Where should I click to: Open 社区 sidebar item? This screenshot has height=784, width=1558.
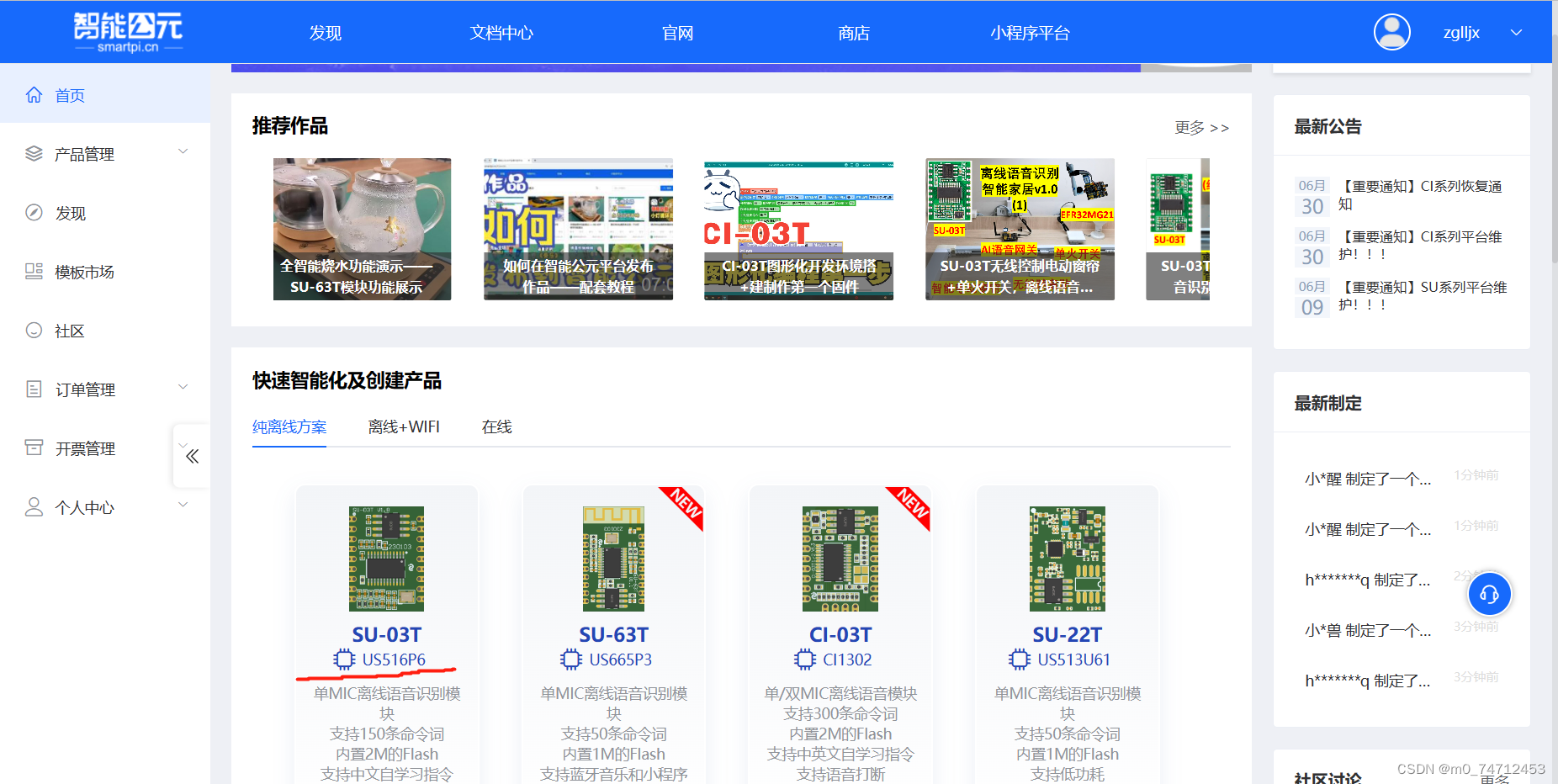coord(70,331)
